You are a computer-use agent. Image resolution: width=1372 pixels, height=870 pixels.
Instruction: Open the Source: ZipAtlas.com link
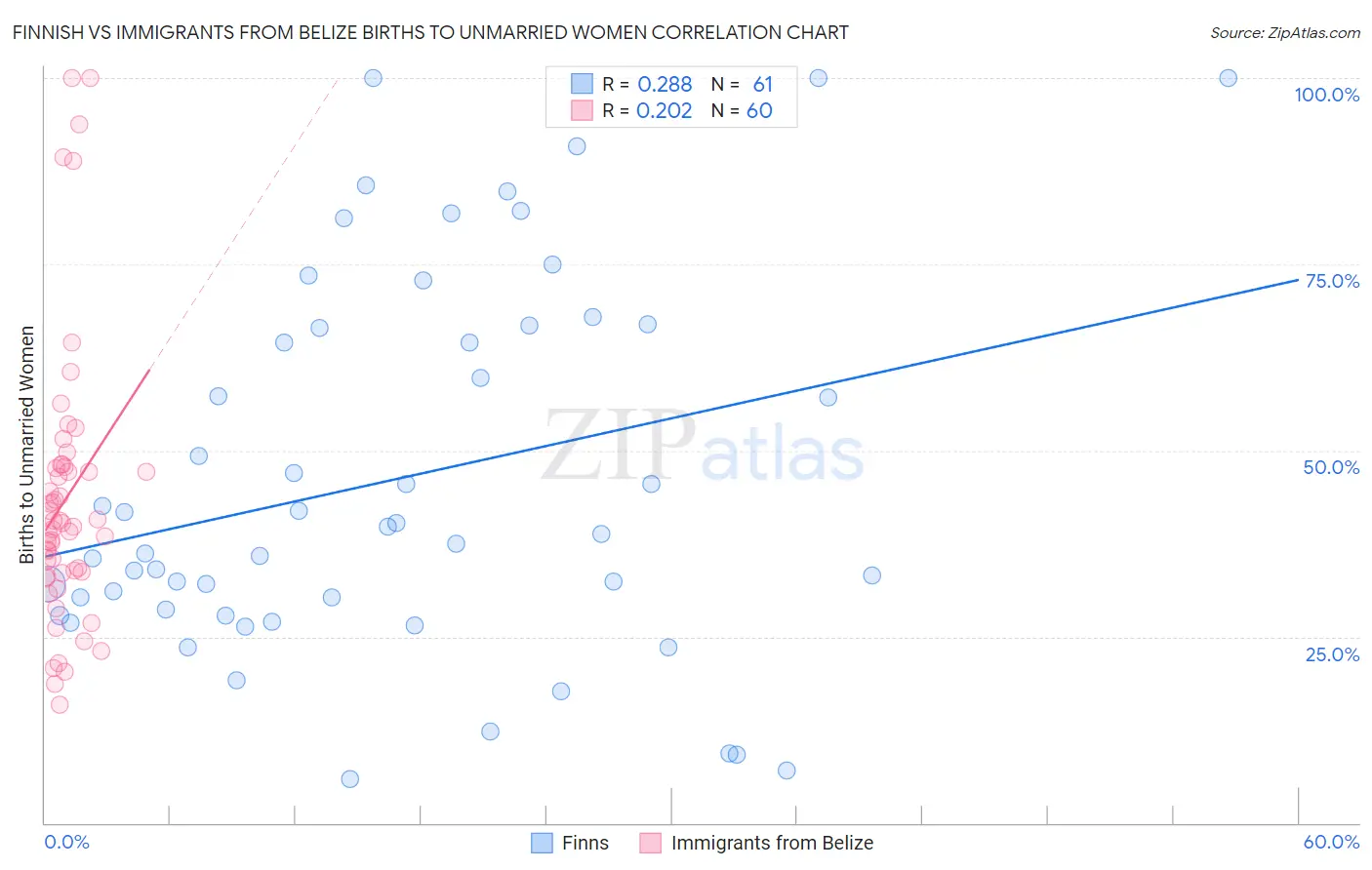1285,32
